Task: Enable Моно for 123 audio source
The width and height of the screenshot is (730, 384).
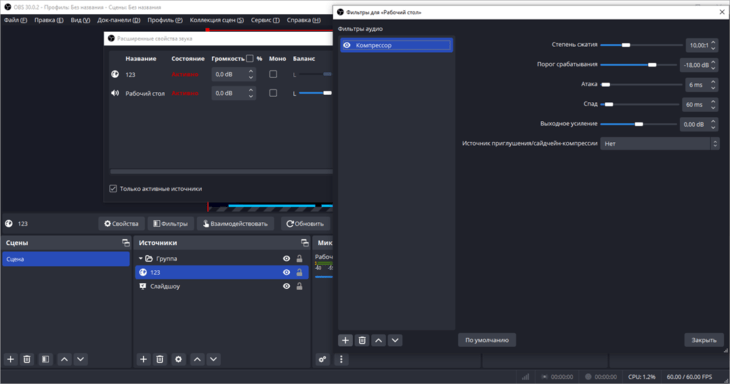Action: coord(273,74)
